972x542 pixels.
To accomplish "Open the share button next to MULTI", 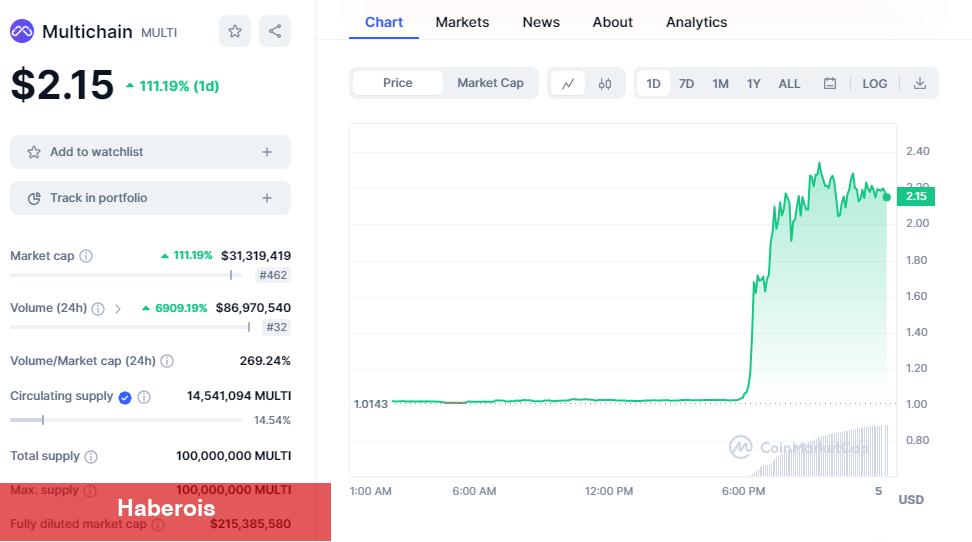I will click(x=275, y=31).
